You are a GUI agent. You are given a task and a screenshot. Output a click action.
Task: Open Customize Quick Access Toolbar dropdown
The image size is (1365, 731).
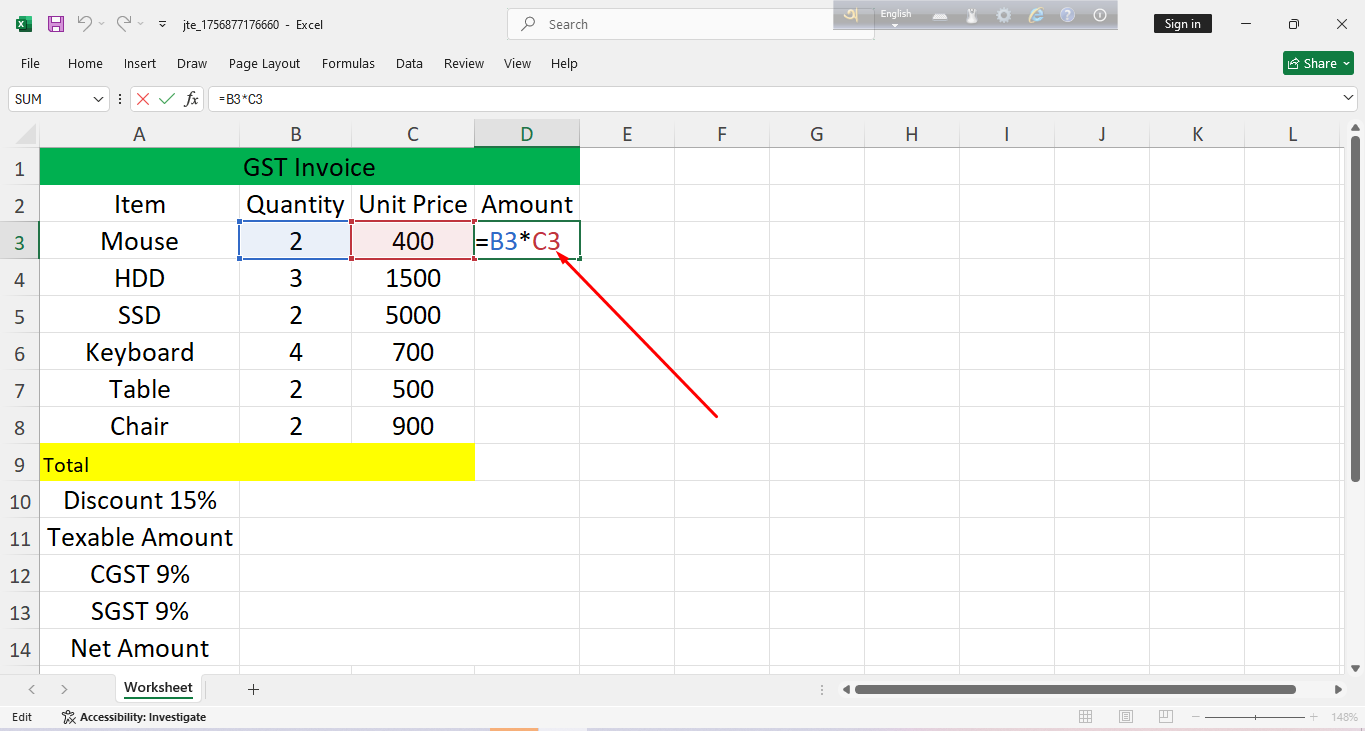pyautogui.click(x=163, y=24)
